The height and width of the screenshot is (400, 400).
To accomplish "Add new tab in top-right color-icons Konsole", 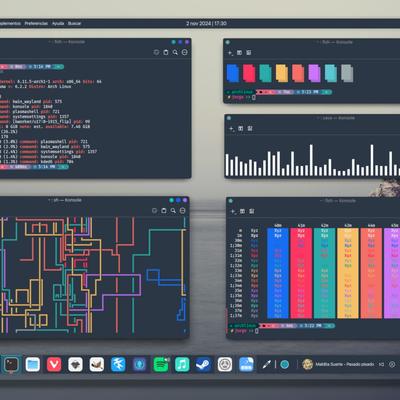I will pyautogui.click(x=230, y=53).
